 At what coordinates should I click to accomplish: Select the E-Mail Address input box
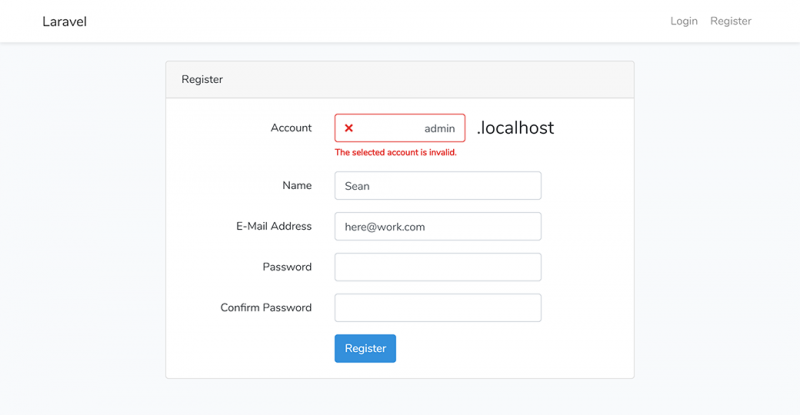437,227
